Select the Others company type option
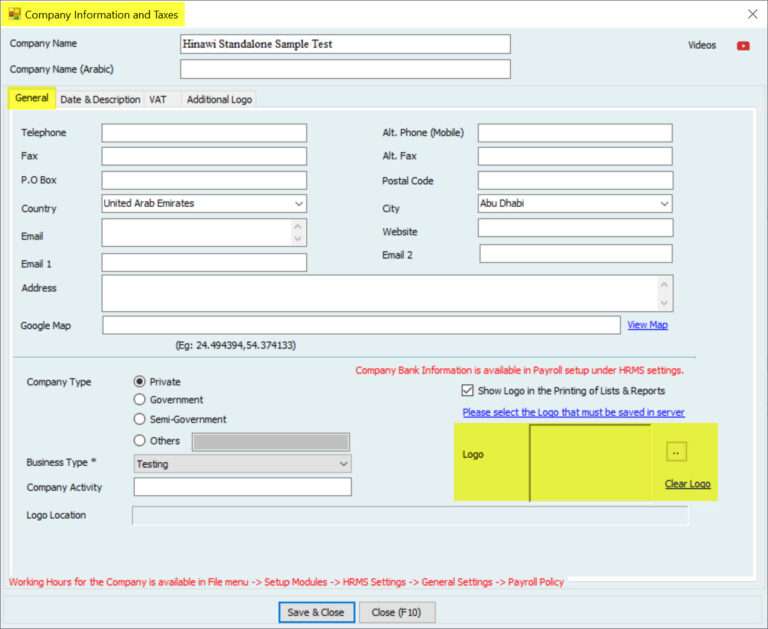This screenshot has width=768, height=629. click(140, 441)
